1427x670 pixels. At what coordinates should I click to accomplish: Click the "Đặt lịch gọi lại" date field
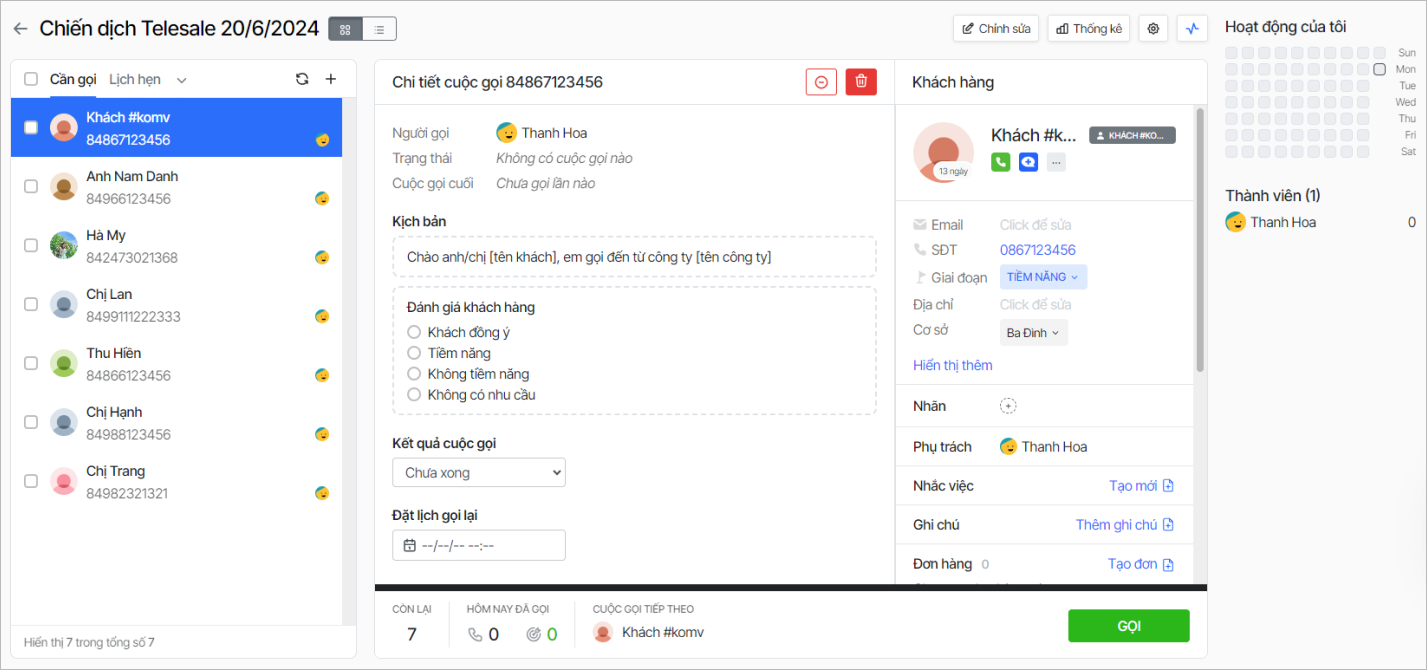(x=478, y=545)
